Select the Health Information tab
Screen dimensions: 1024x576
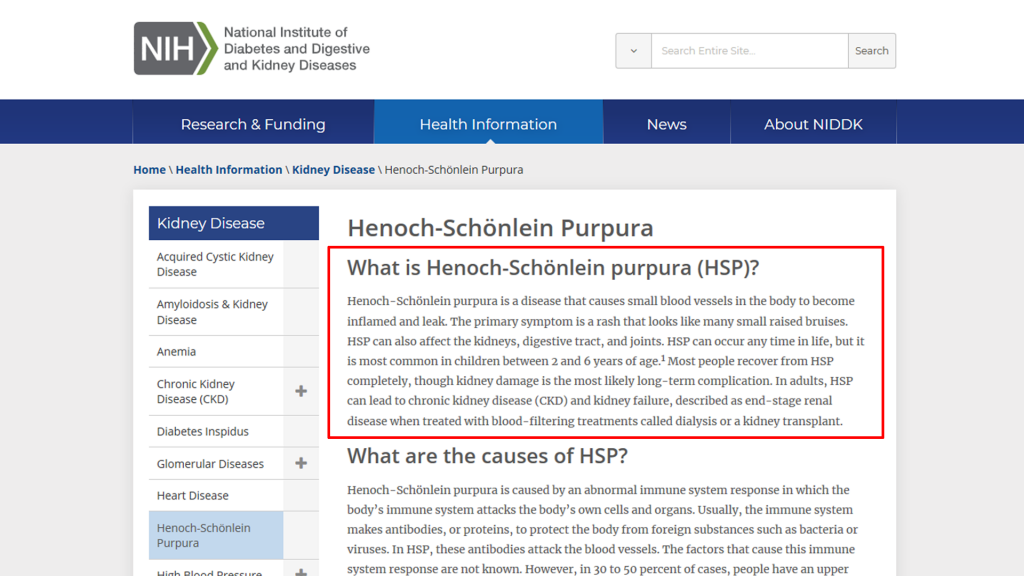[x=488, y=124]
